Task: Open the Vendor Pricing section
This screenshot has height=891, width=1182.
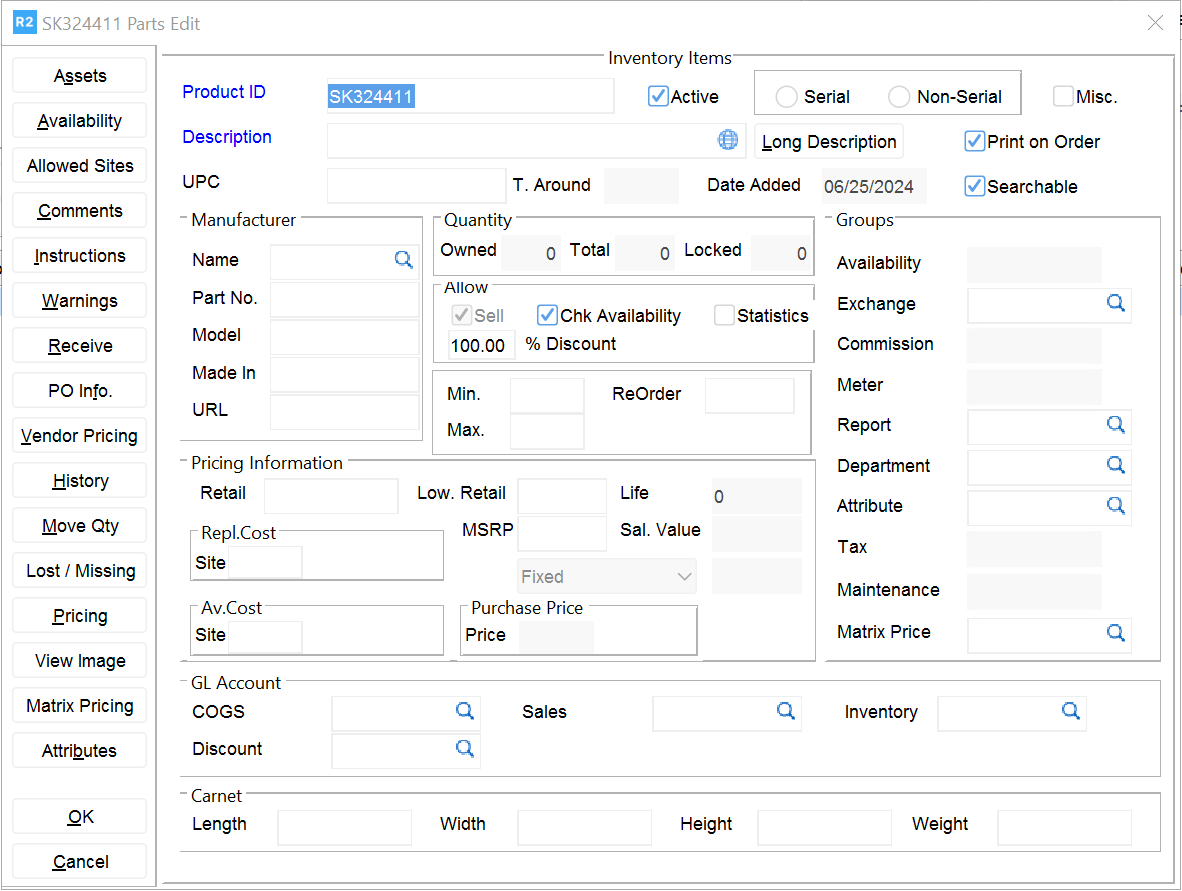Action: pos(80,436)
